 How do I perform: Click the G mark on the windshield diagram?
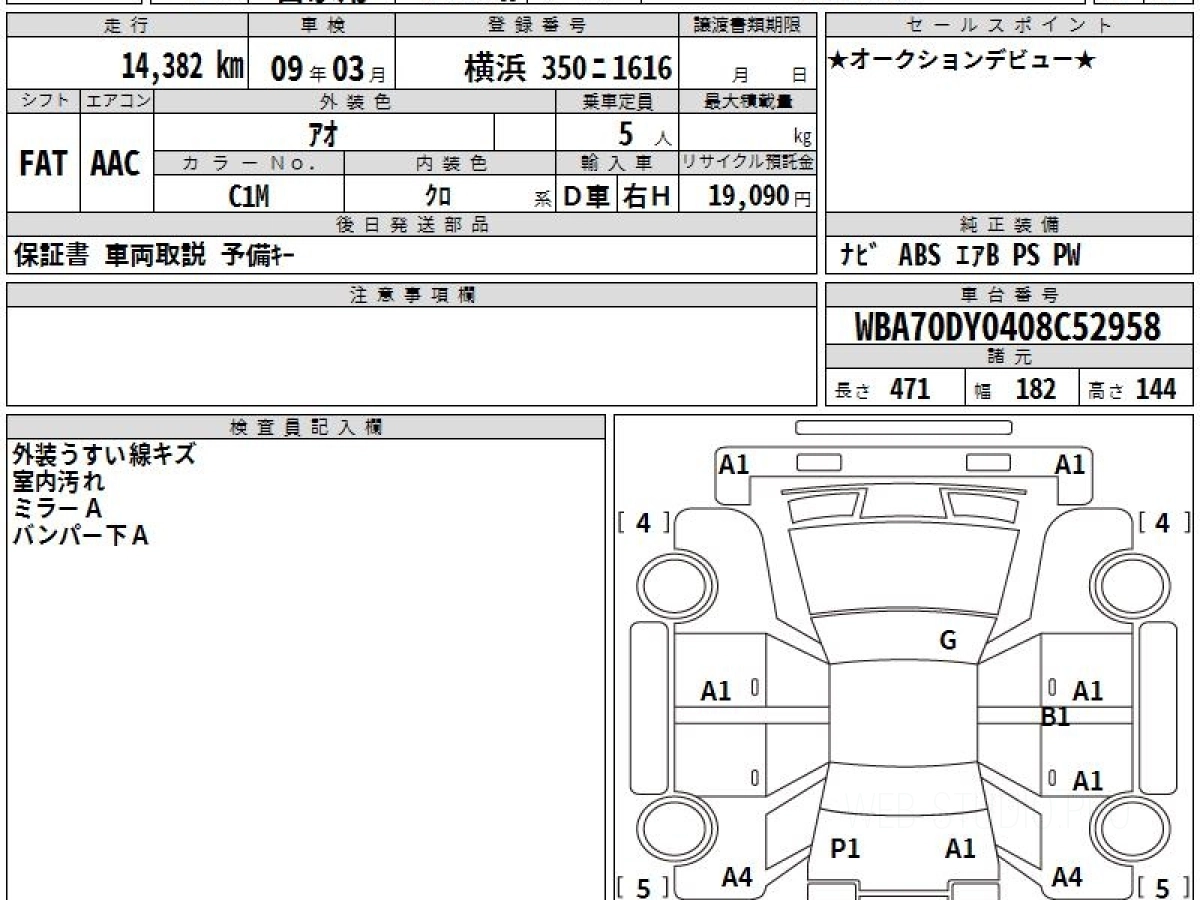948,641
